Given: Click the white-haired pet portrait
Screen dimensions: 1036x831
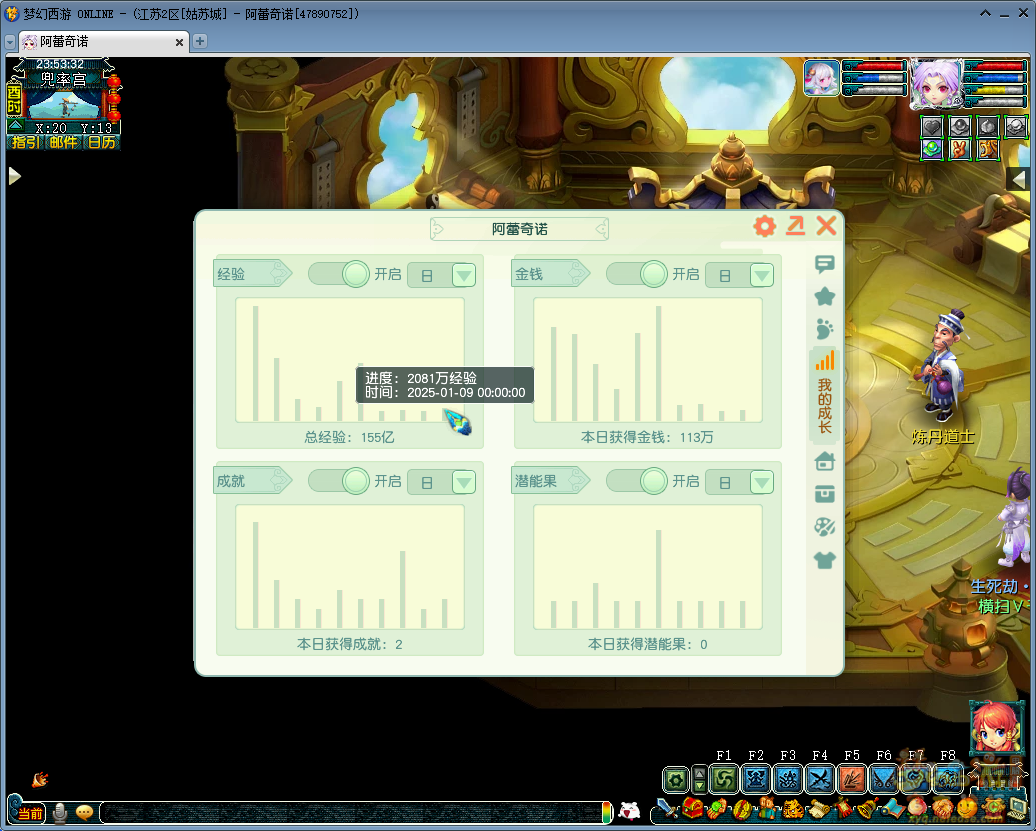Looking at the screenshot, I should (x=821, y=78).
